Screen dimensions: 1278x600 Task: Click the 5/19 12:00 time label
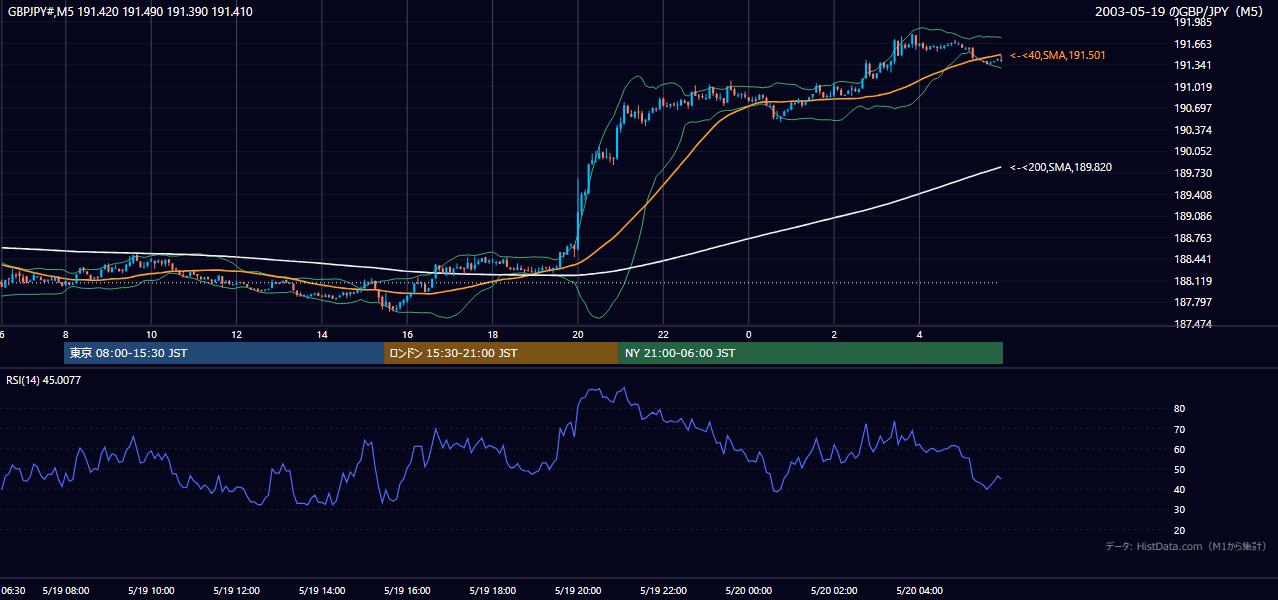(x=237, y=591)
